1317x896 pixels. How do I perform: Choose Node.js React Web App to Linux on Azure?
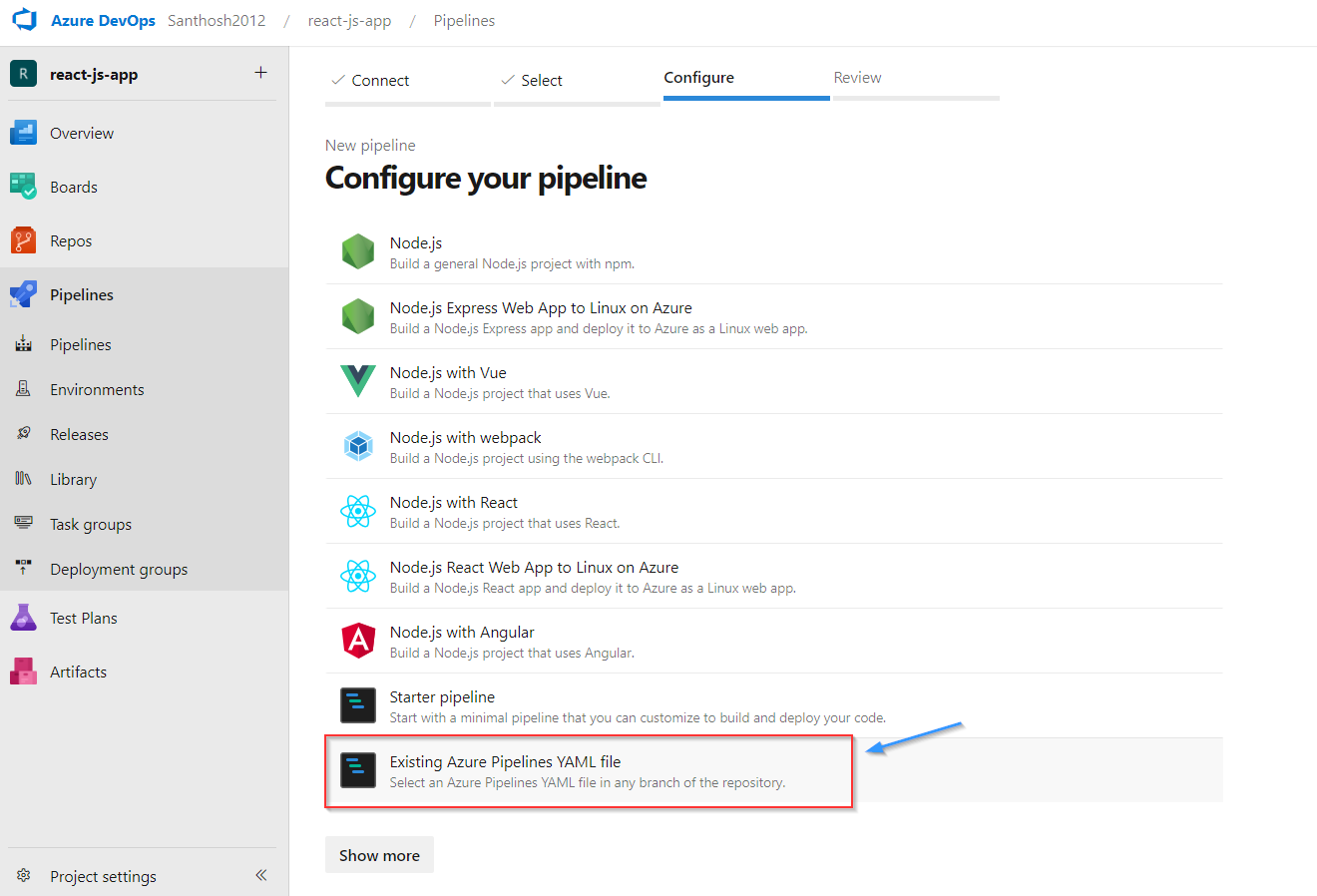point(534,567)
